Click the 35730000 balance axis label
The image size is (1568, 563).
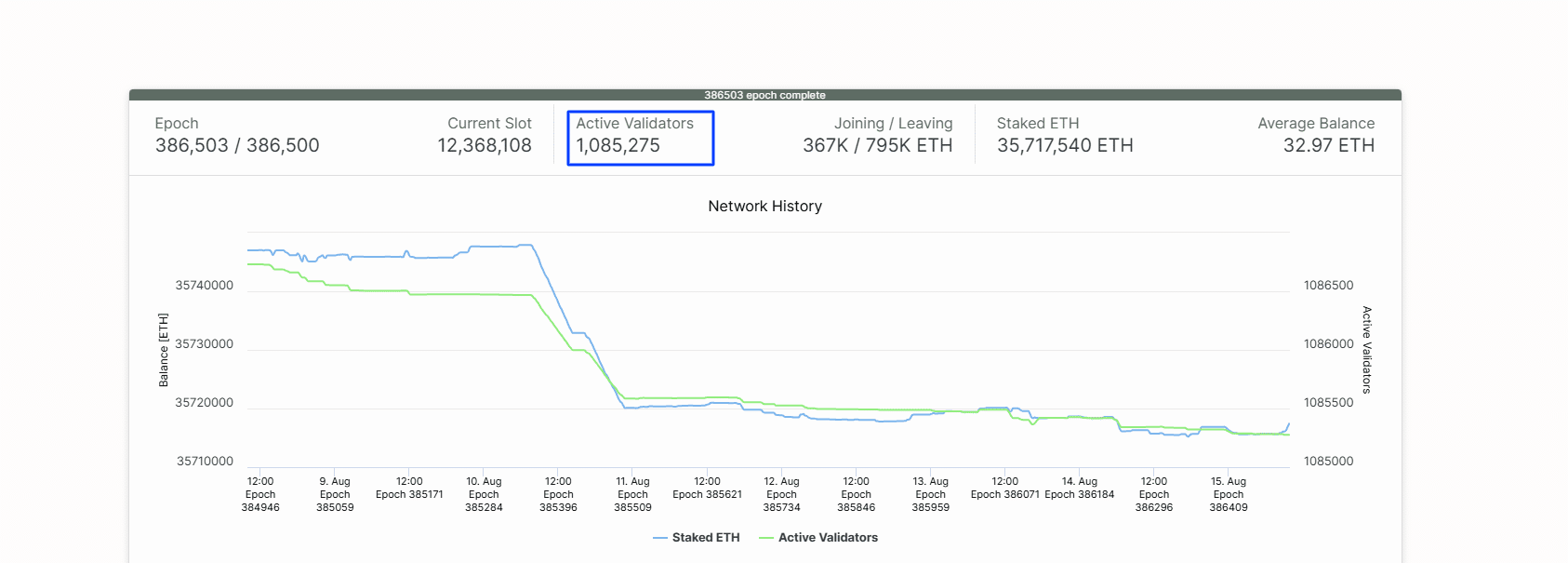pyautogui.click(x=205, y=344)
